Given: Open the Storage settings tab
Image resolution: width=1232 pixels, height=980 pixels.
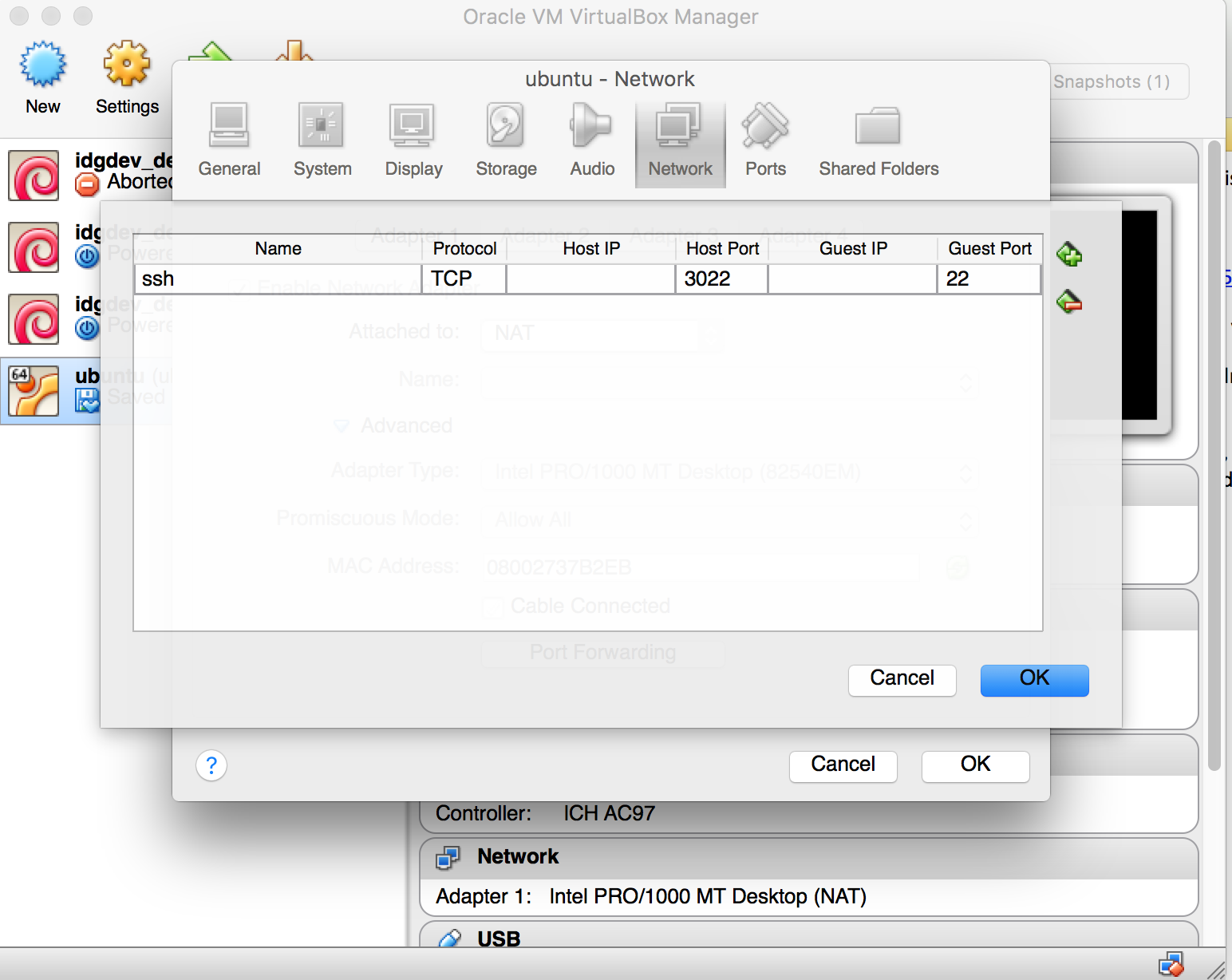Looking at the screenshot, I should [x=506, y=140].
